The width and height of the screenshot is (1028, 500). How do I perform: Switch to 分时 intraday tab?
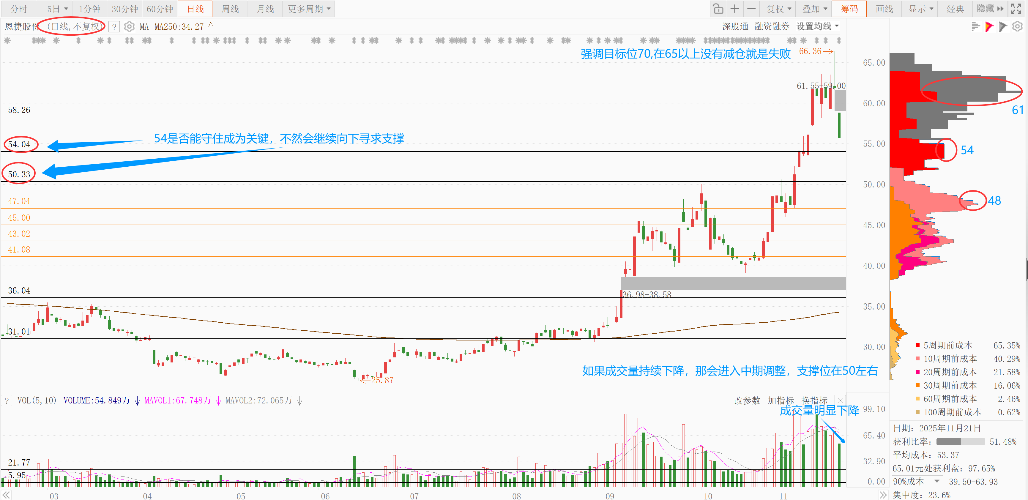coord(20,9)
